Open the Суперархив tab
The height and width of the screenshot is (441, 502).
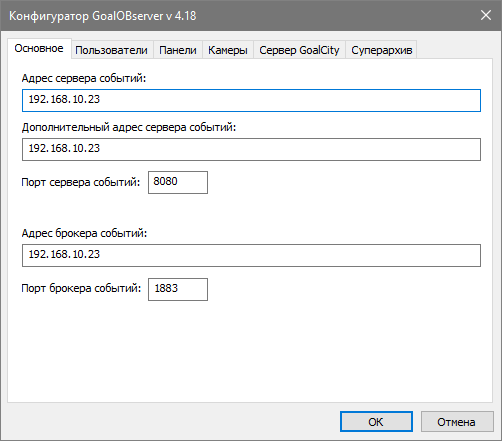381,50
